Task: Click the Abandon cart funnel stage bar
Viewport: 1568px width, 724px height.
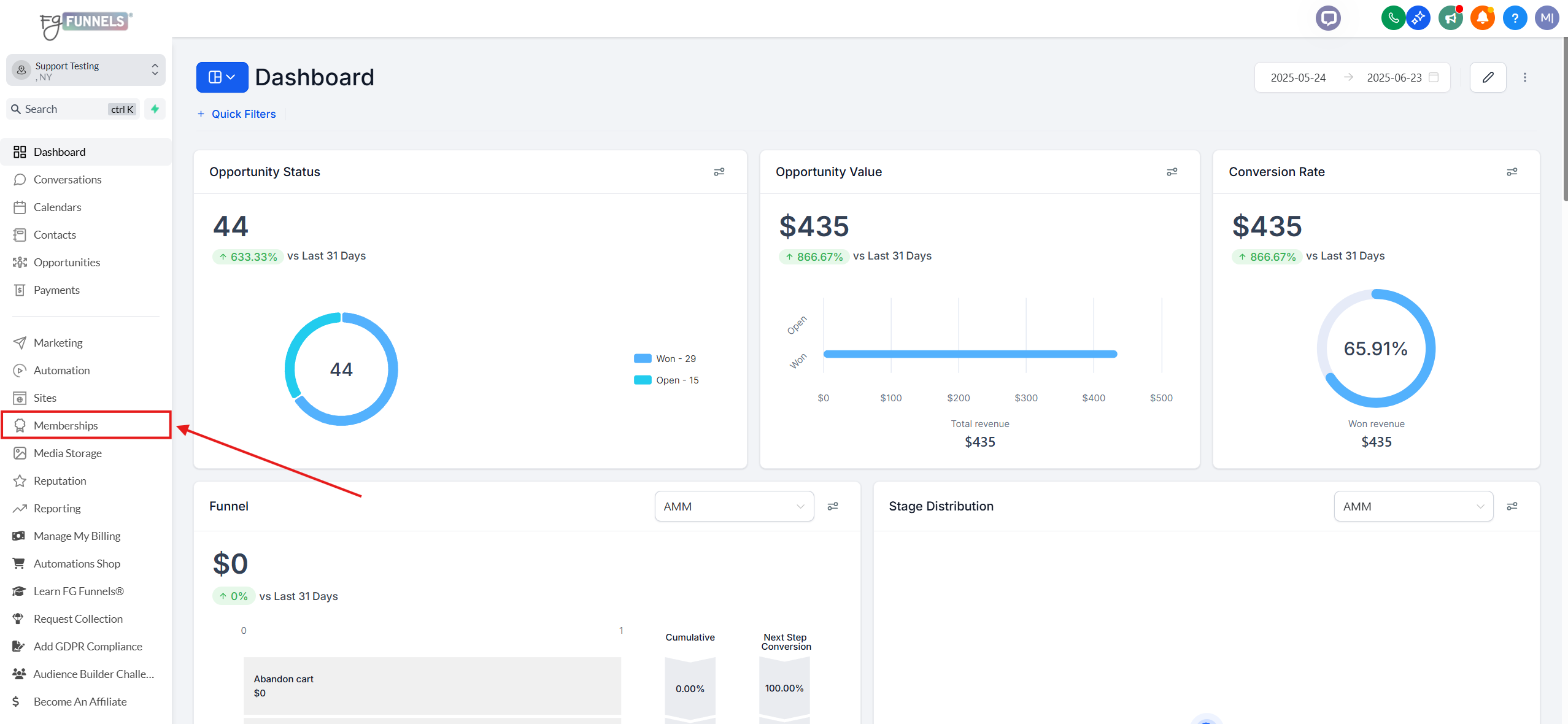Action: pos(432,685)
